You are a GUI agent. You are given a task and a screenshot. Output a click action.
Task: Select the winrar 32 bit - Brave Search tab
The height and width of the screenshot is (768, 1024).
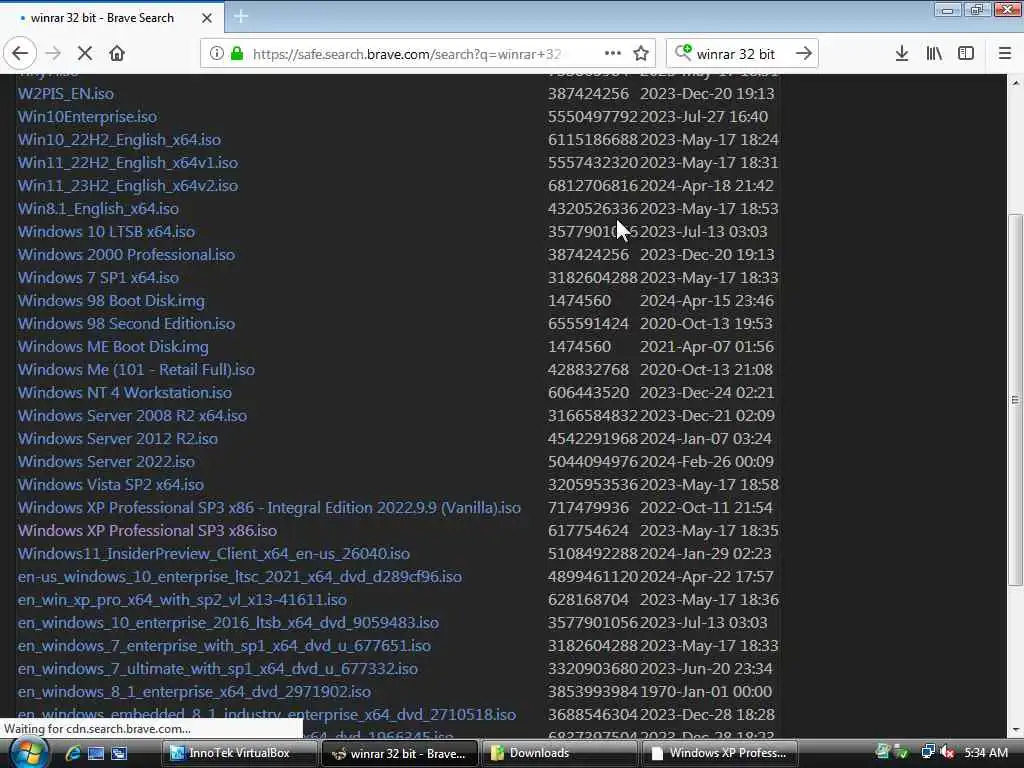[111, 18]
